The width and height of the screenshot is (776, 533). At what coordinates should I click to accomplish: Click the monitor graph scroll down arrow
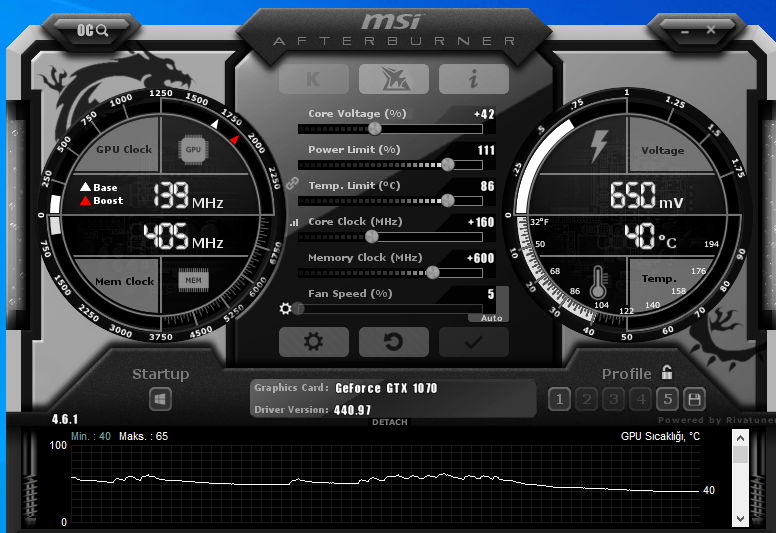pyautogui.click(x=740, y=519)
